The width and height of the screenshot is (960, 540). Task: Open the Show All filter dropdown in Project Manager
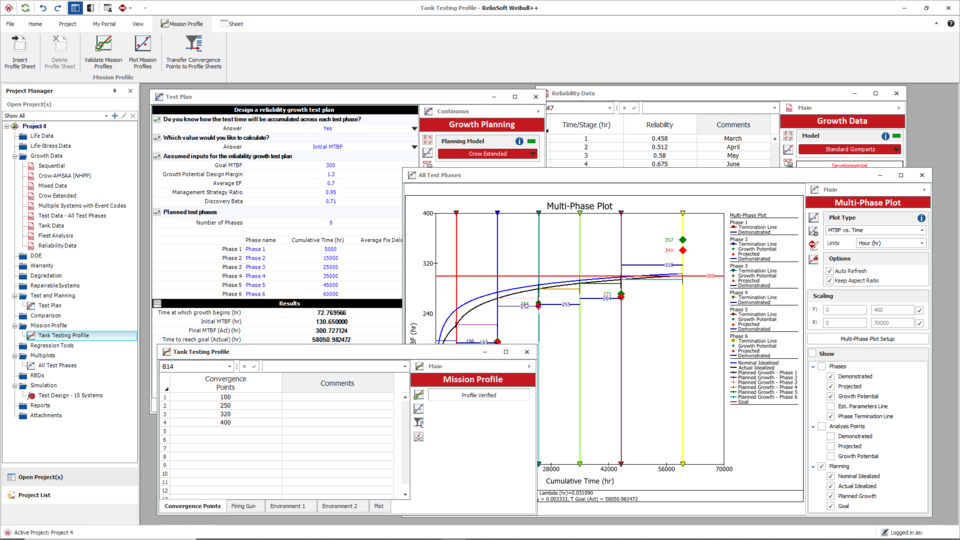click(106, 116)
